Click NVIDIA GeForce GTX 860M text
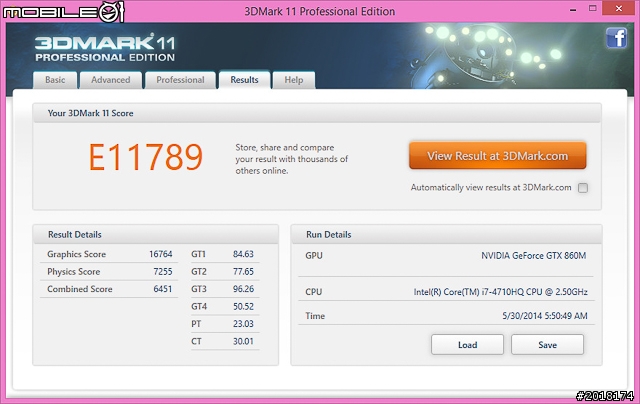640x404 pixels. 533,256
